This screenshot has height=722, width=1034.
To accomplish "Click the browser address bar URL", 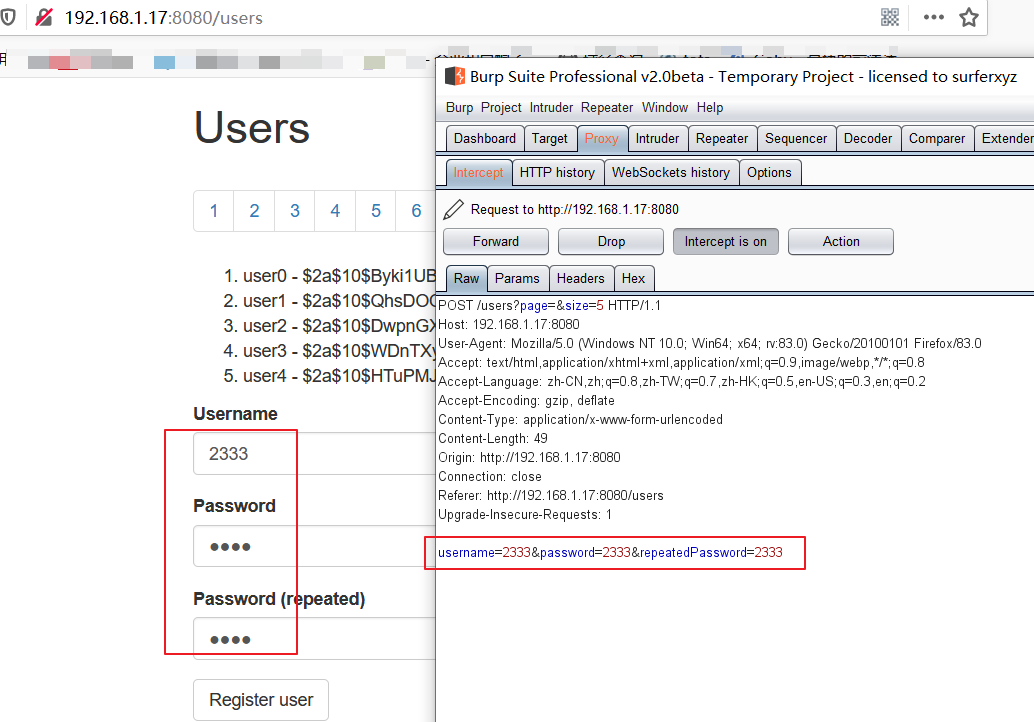I will coord(164,18).
